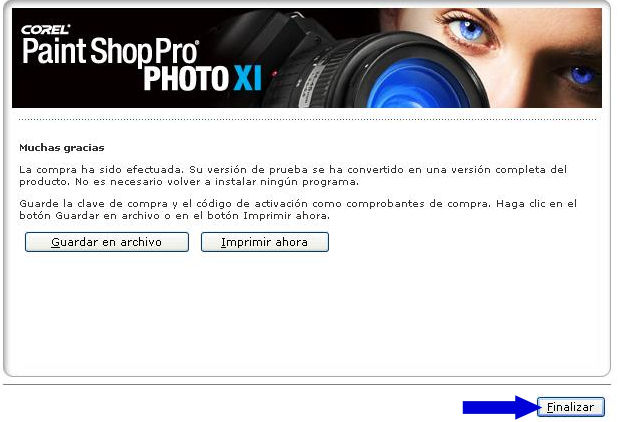Click the Paint Shop Pro title text

pyautogui.click(x=110, y=50)
